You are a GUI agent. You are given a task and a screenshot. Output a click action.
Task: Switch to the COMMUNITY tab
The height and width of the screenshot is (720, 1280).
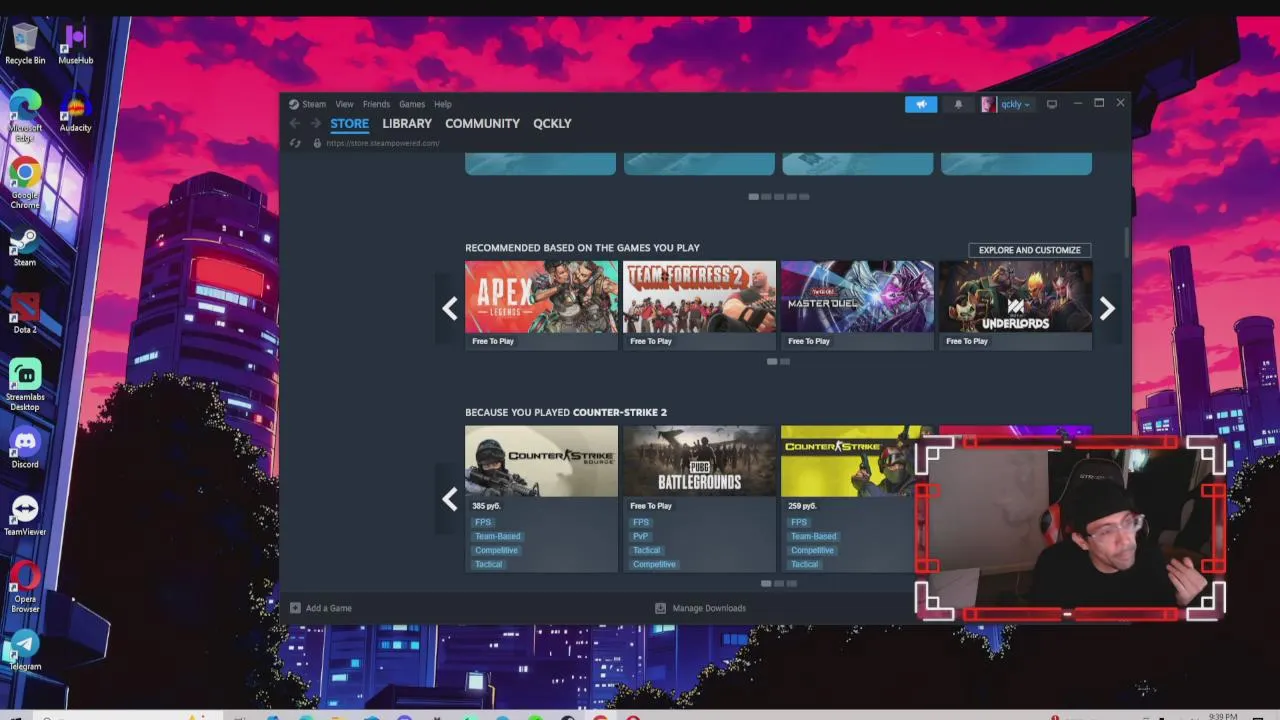(482, 123)
